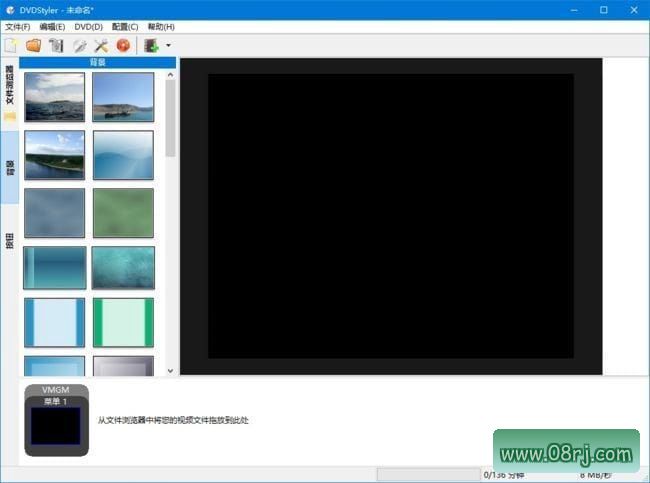Click the Add file film icon

point(151,45)
